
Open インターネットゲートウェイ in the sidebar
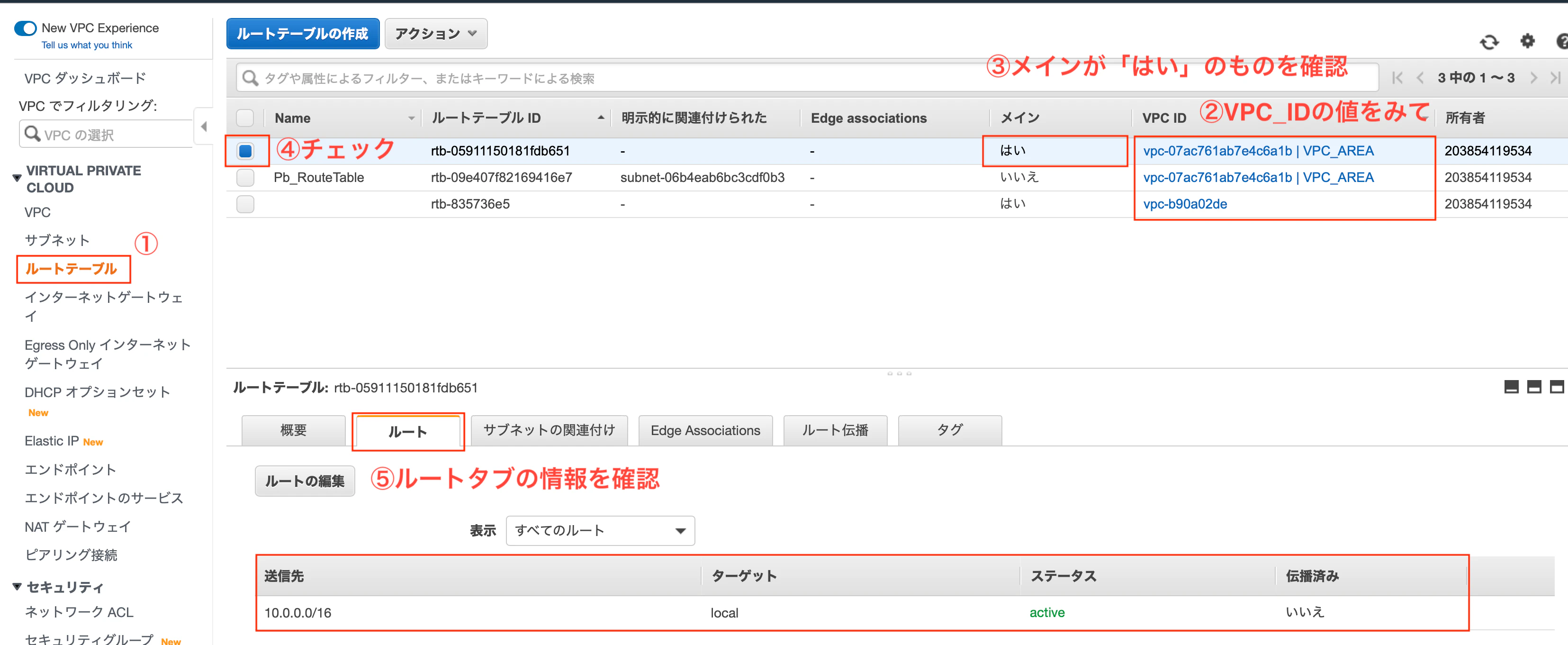pyautogui.click(x=103, y=306)
